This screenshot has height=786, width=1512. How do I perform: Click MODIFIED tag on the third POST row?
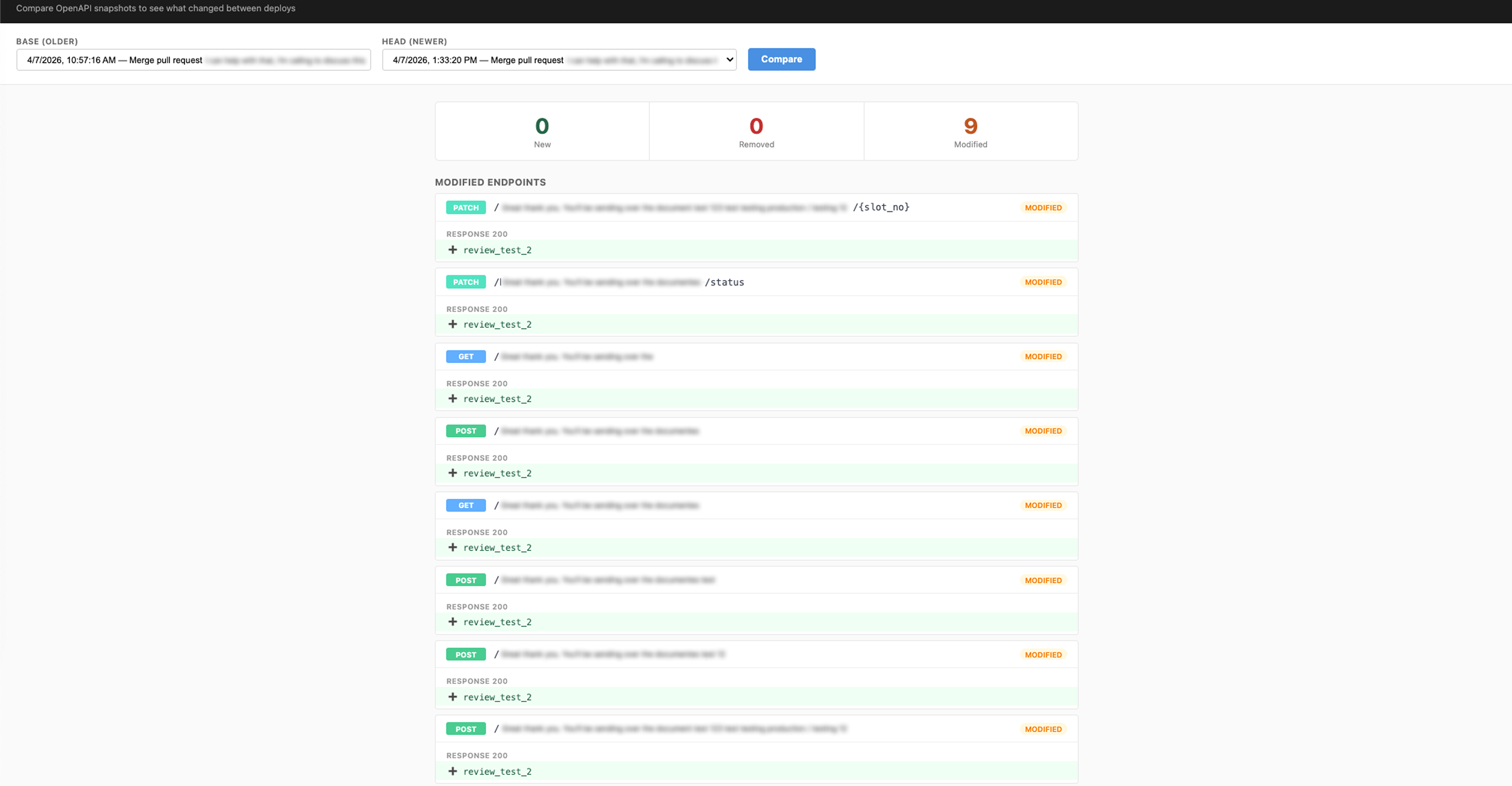tap(1043, 654)
